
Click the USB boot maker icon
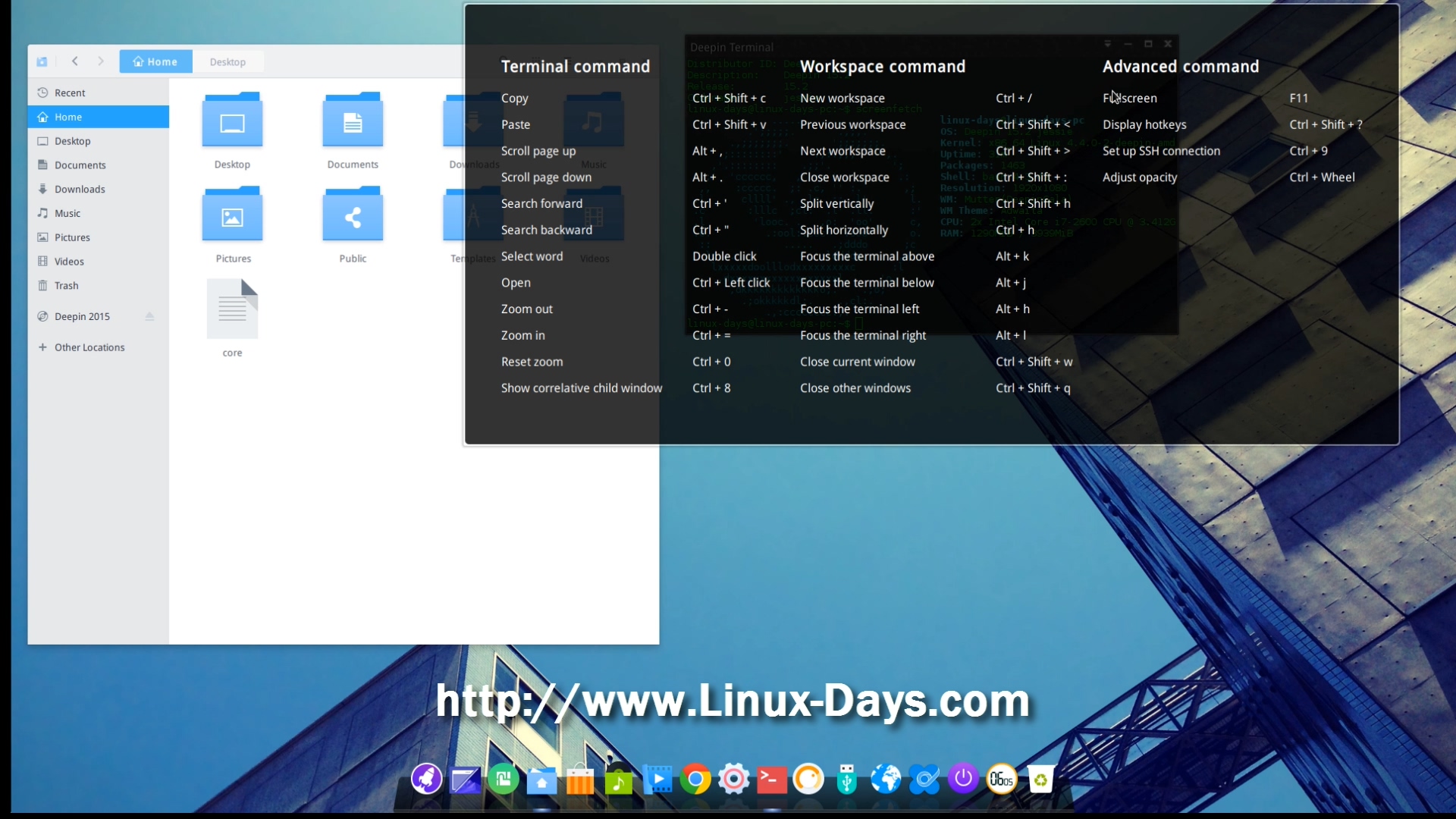[847, 779]
